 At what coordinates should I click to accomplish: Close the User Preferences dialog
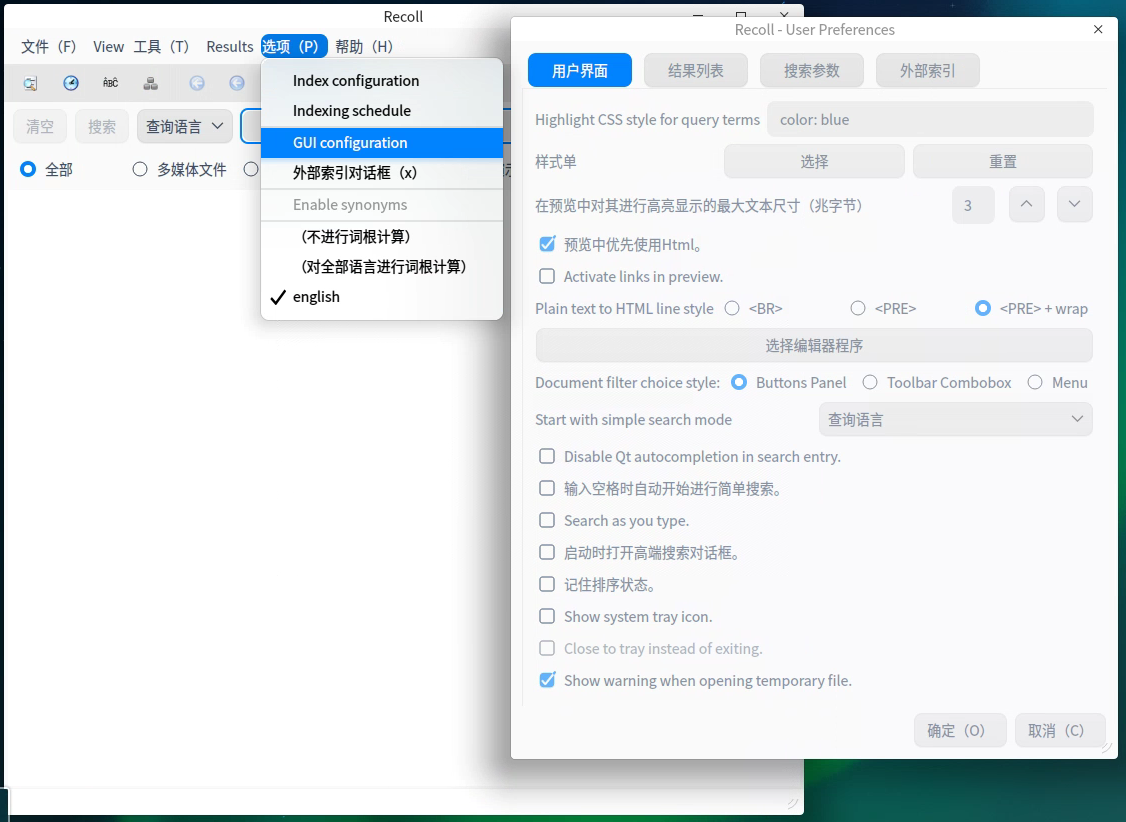click(x=1098, y=29)
